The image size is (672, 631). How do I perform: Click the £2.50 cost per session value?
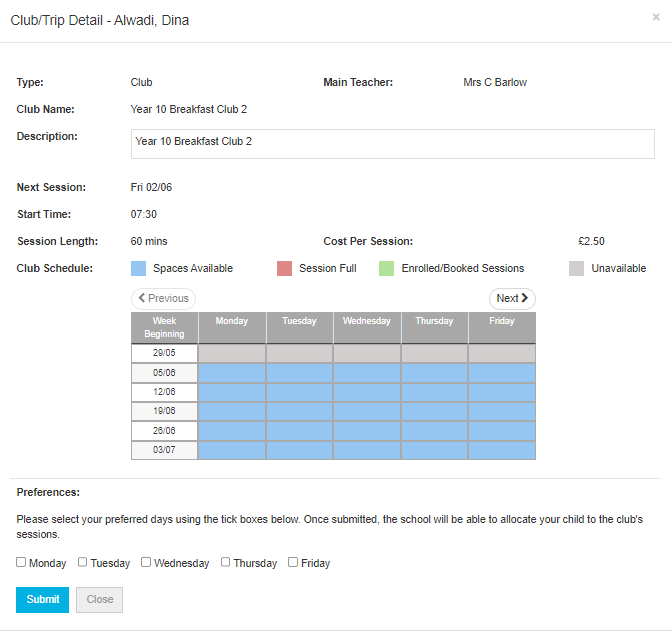point(591,241)
